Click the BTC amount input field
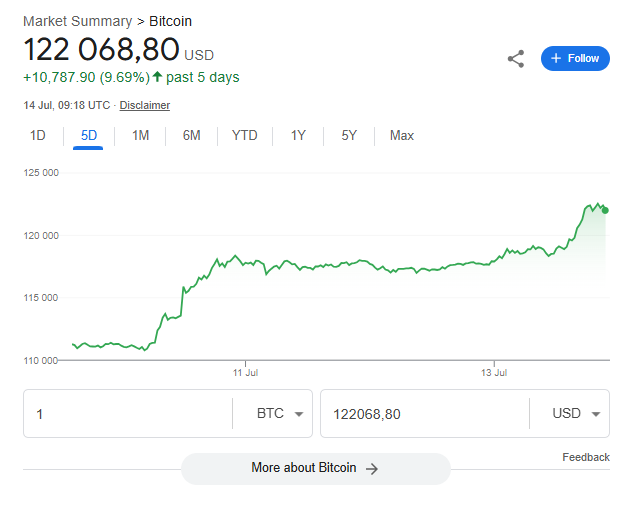This screenshot has height=508, width=641. coord(128,414)
